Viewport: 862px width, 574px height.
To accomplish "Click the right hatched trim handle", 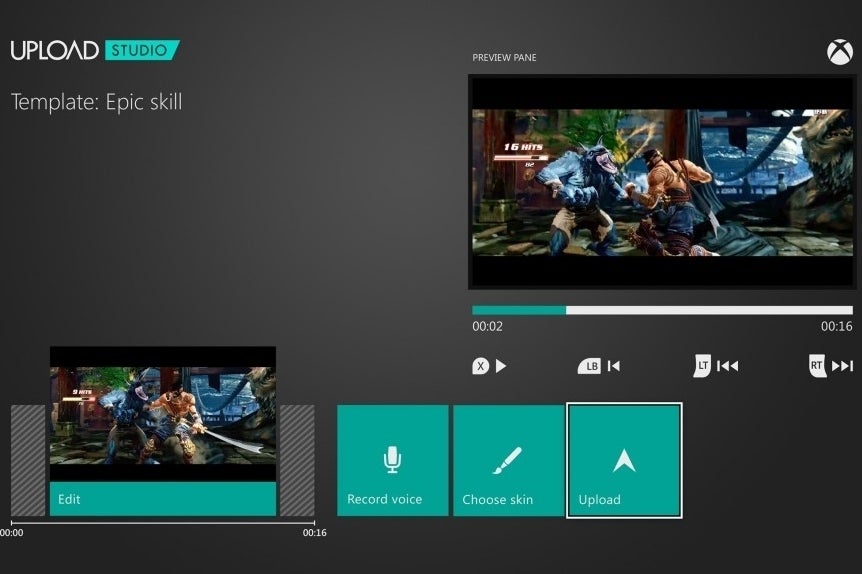I will (297, 461).
